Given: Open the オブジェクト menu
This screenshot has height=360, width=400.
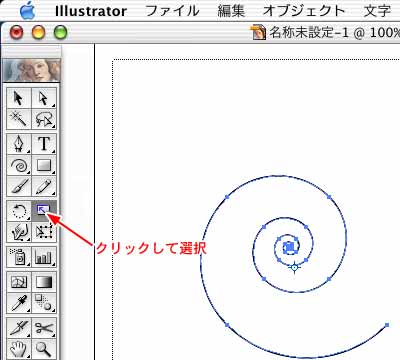Looking at the screenshot, I should tap(304, 11).
